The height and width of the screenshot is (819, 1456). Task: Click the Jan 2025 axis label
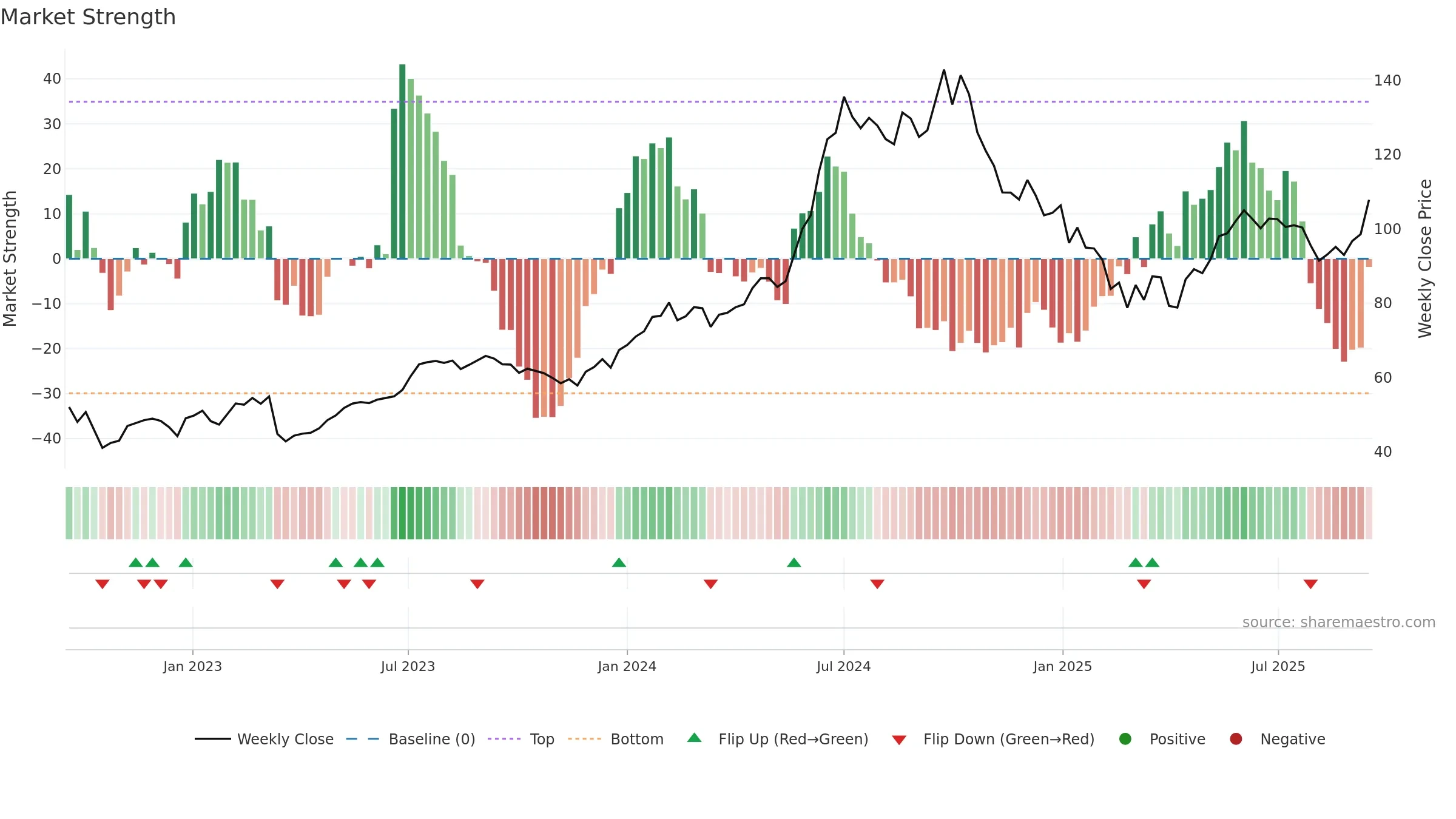[x=1062, y=666]
